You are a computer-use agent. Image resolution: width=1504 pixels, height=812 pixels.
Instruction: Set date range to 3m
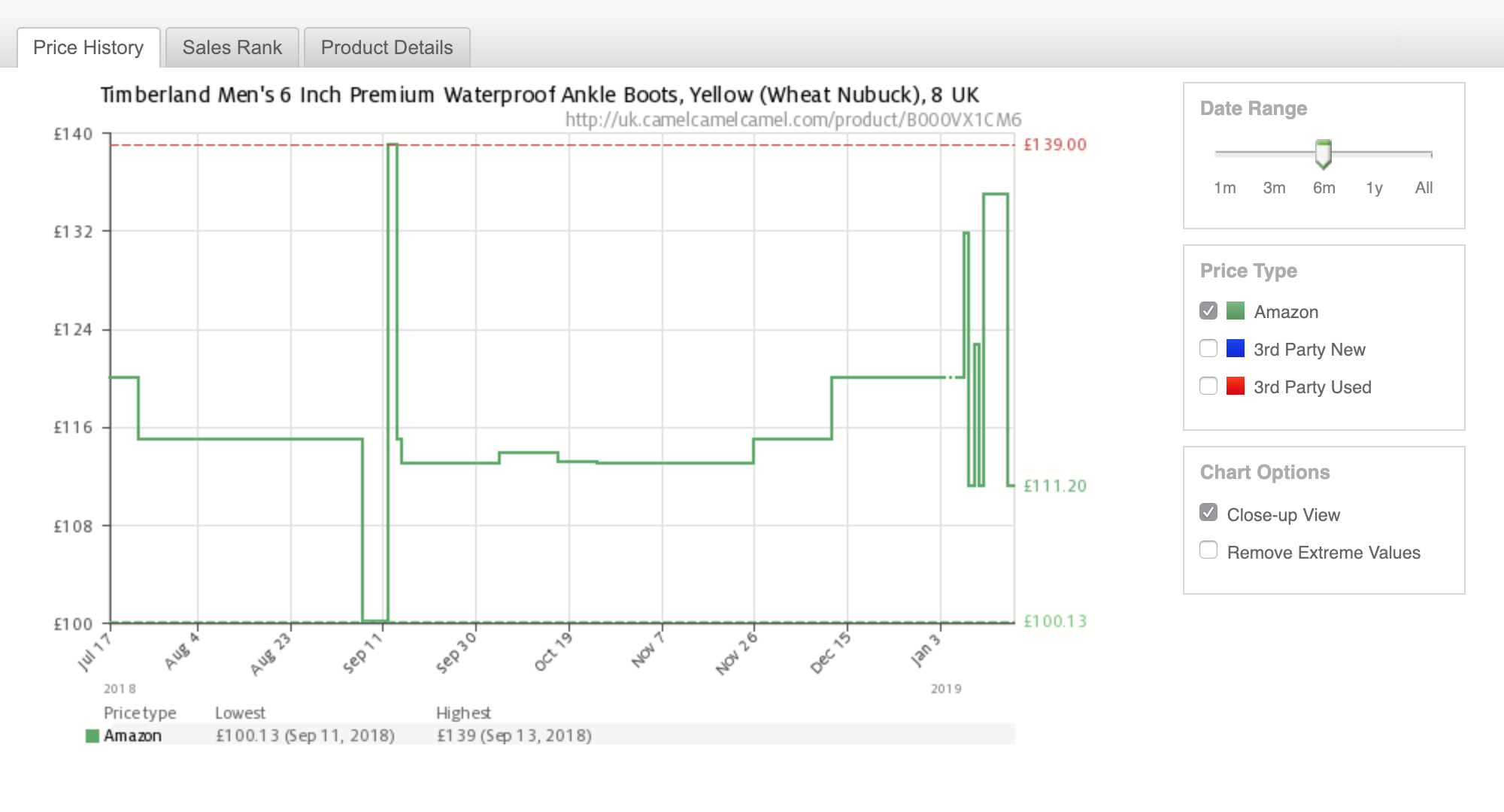click(x=1274, y=188)
